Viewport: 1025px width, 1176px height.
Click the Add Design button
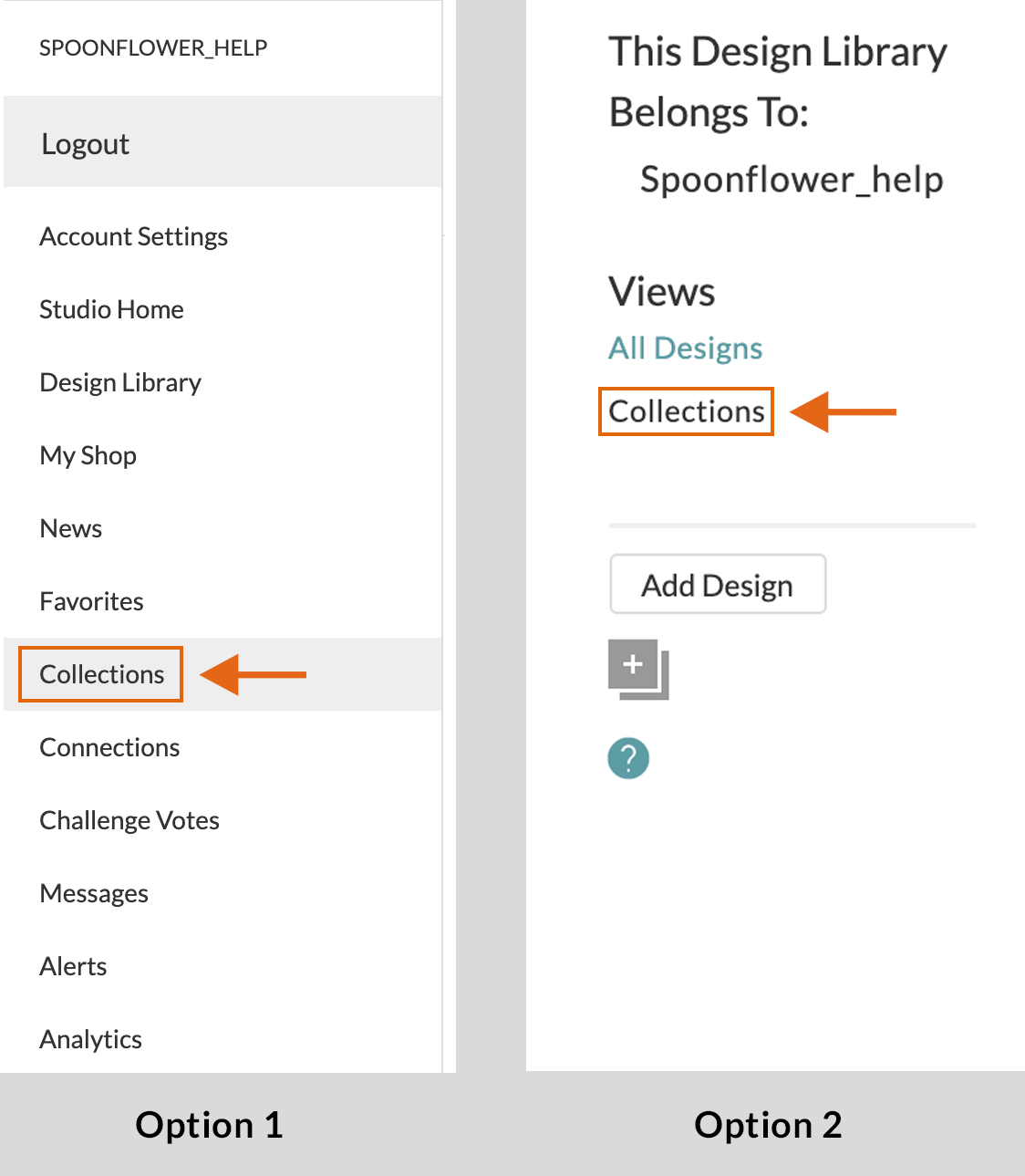[x=718, y=584]
